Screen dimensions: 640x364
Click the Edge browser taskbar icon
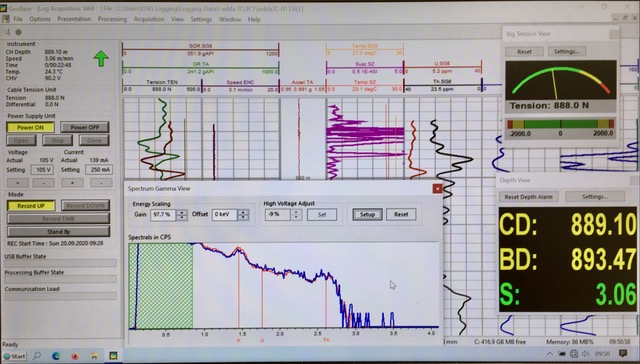tap(56, 356)
